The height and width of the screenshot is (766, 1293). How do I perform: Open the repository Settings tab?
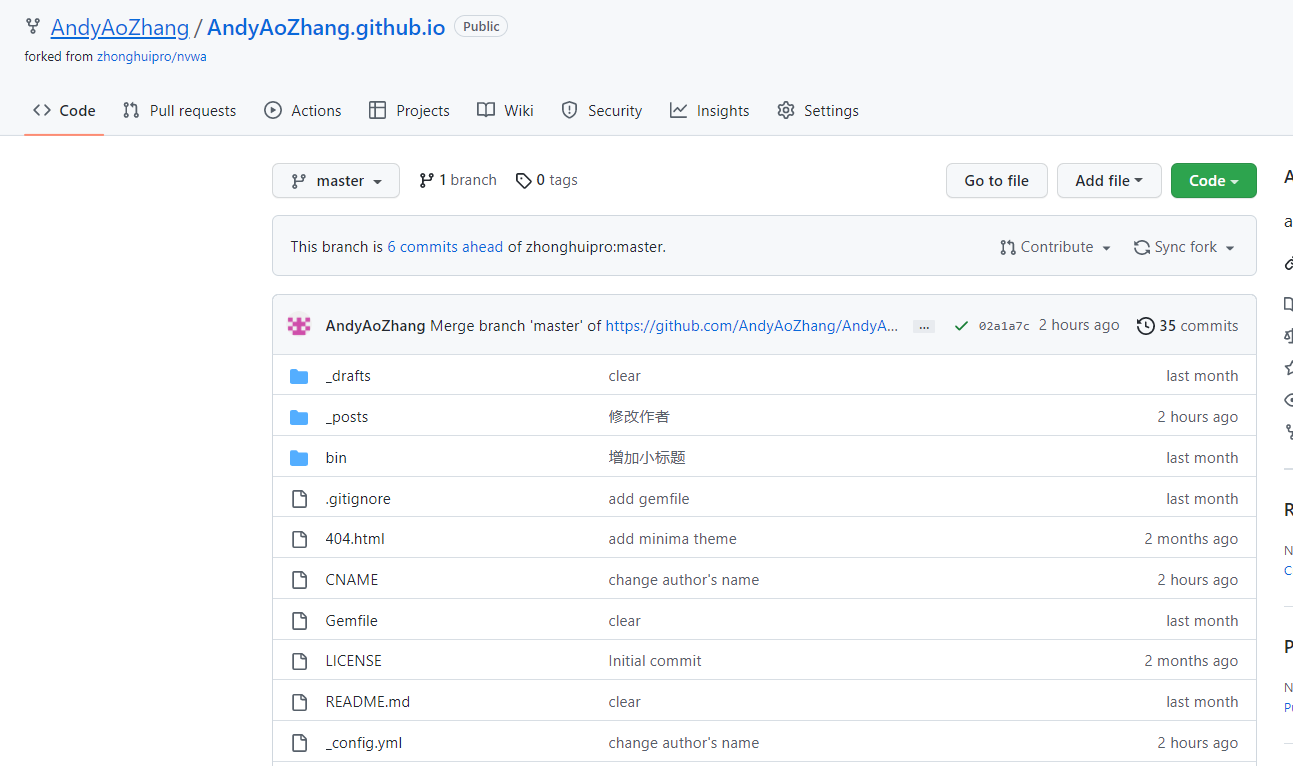(818, 111)
